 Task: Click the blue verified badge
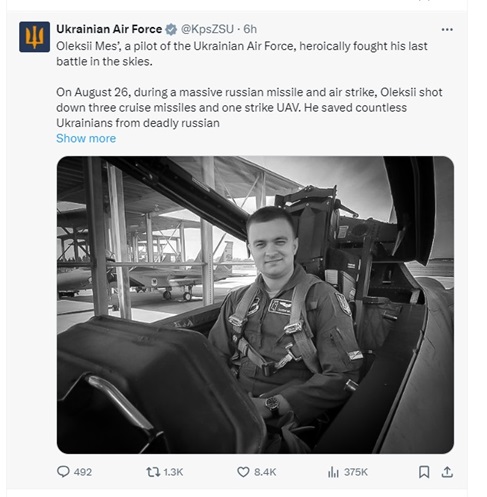[171, 29]
